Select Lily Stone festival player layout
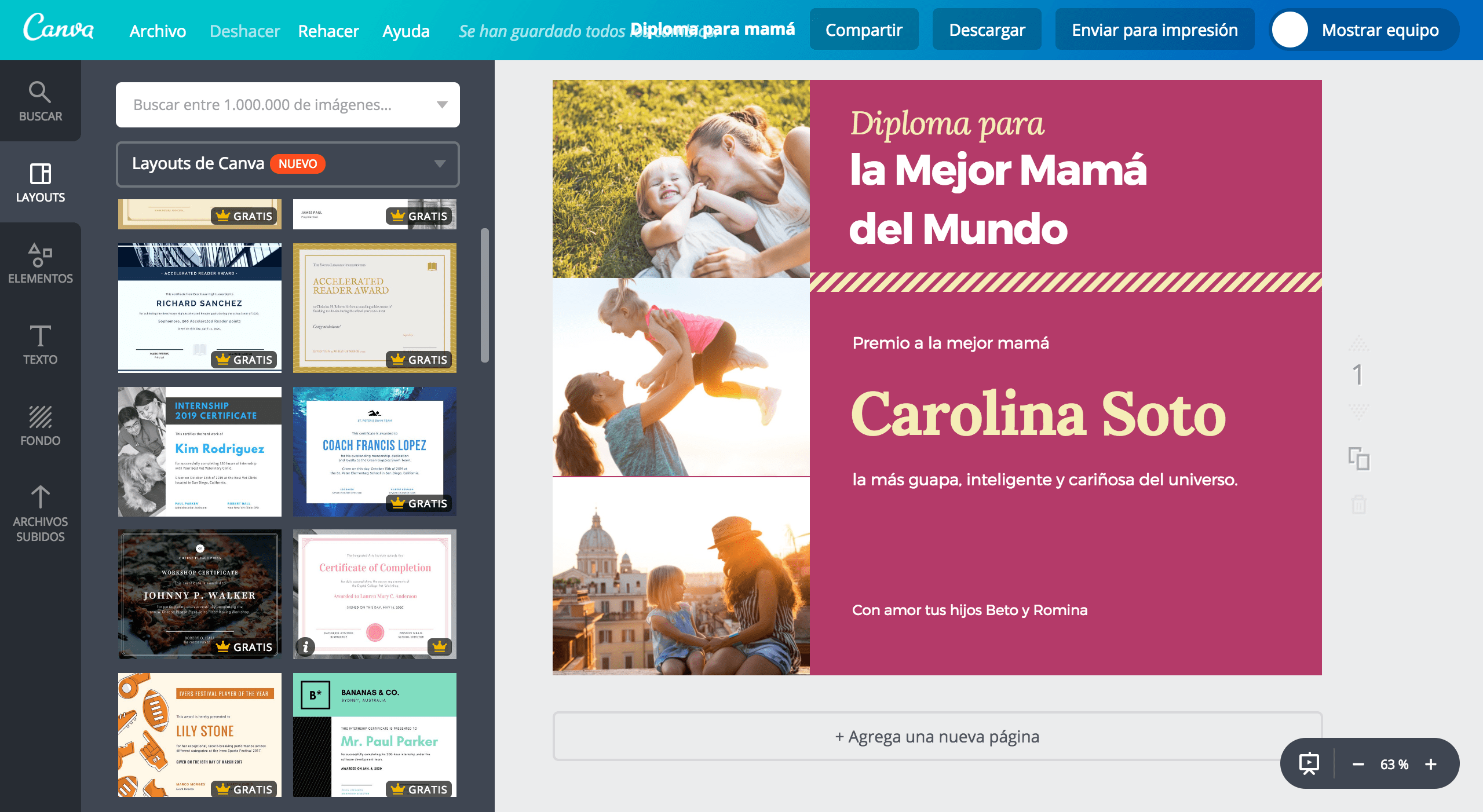The image size is (1483, 812). click(x=200, y=735)
